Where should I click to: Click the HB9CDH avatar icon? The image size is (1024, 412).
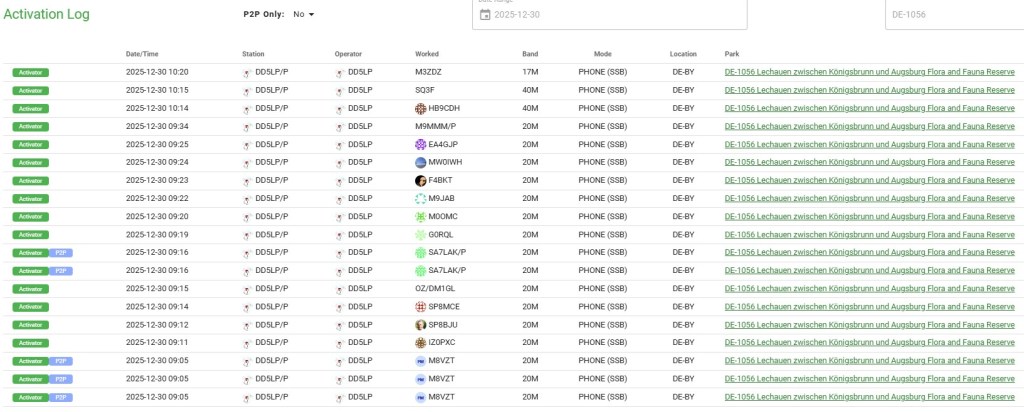[421, 108]
